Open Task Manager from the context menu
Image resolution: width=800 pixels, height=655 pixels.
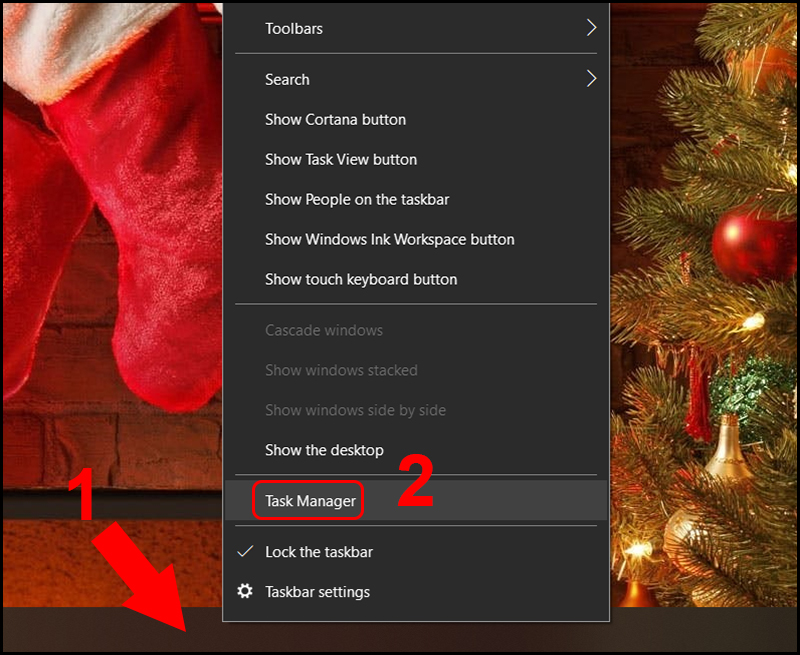coord(308,501)
